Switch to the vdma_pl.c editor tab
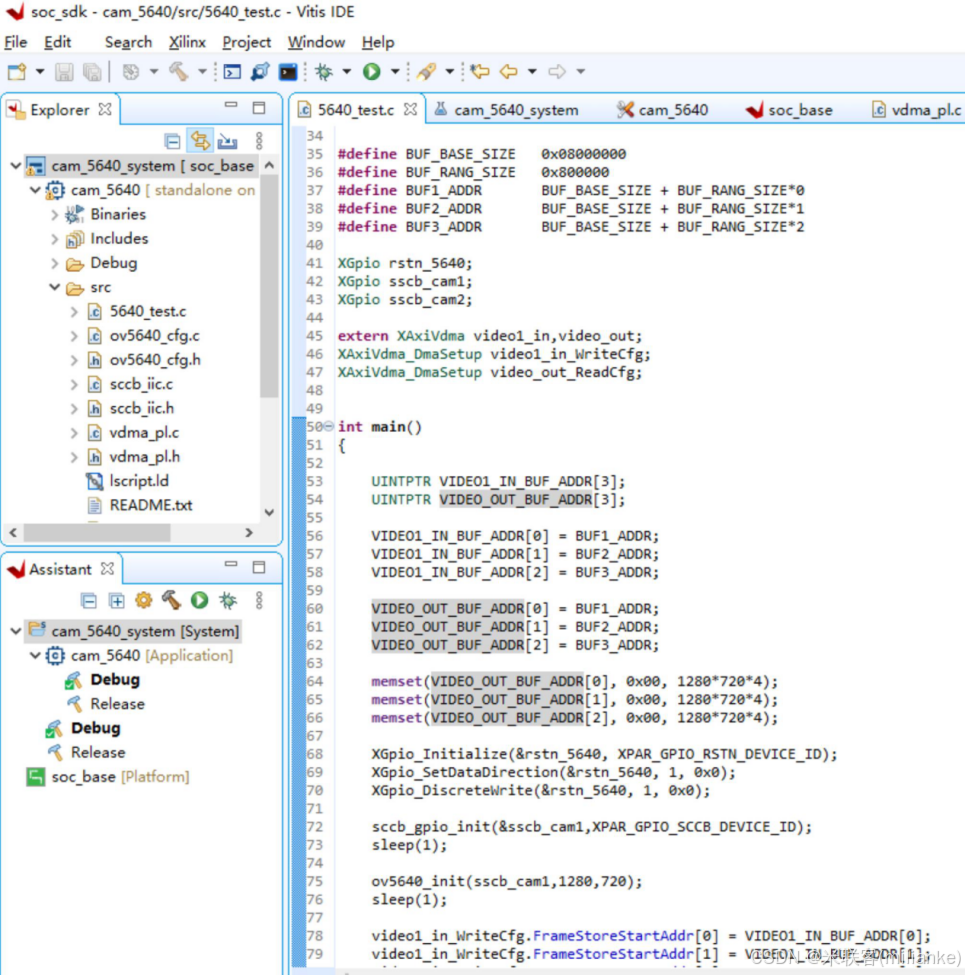 coord(921,110)
